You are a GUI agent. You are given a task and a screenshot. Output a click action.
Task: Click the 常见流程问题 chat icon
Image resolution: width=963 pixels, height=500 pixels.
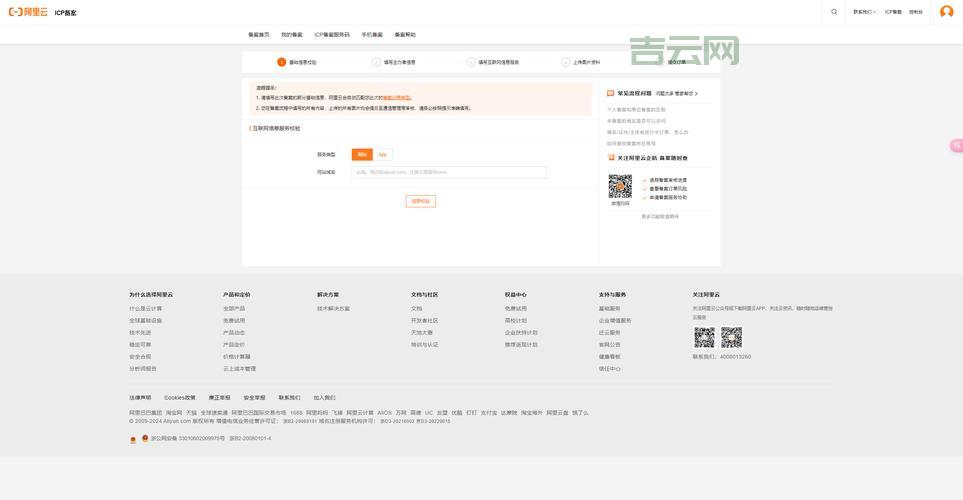coord(611,93)
